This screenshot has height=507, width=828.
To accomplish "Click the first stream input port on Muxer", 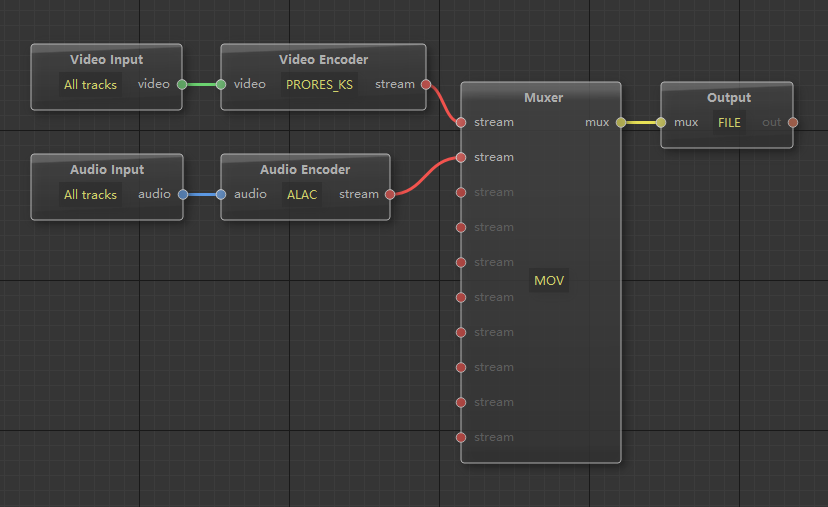I will [461, 123].
